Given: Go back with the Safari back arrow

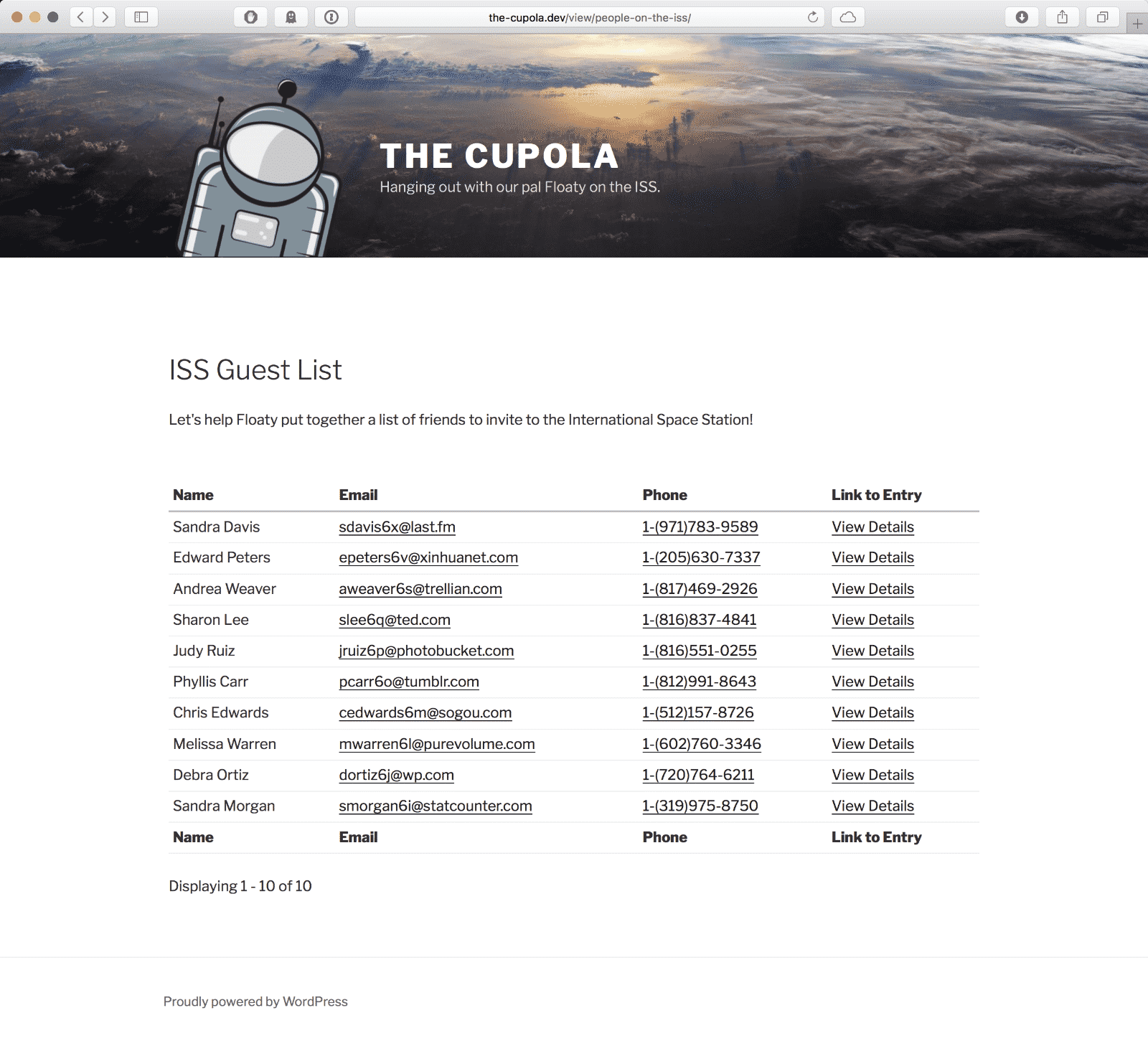Looking at the screenshot, I should point(81,17).
